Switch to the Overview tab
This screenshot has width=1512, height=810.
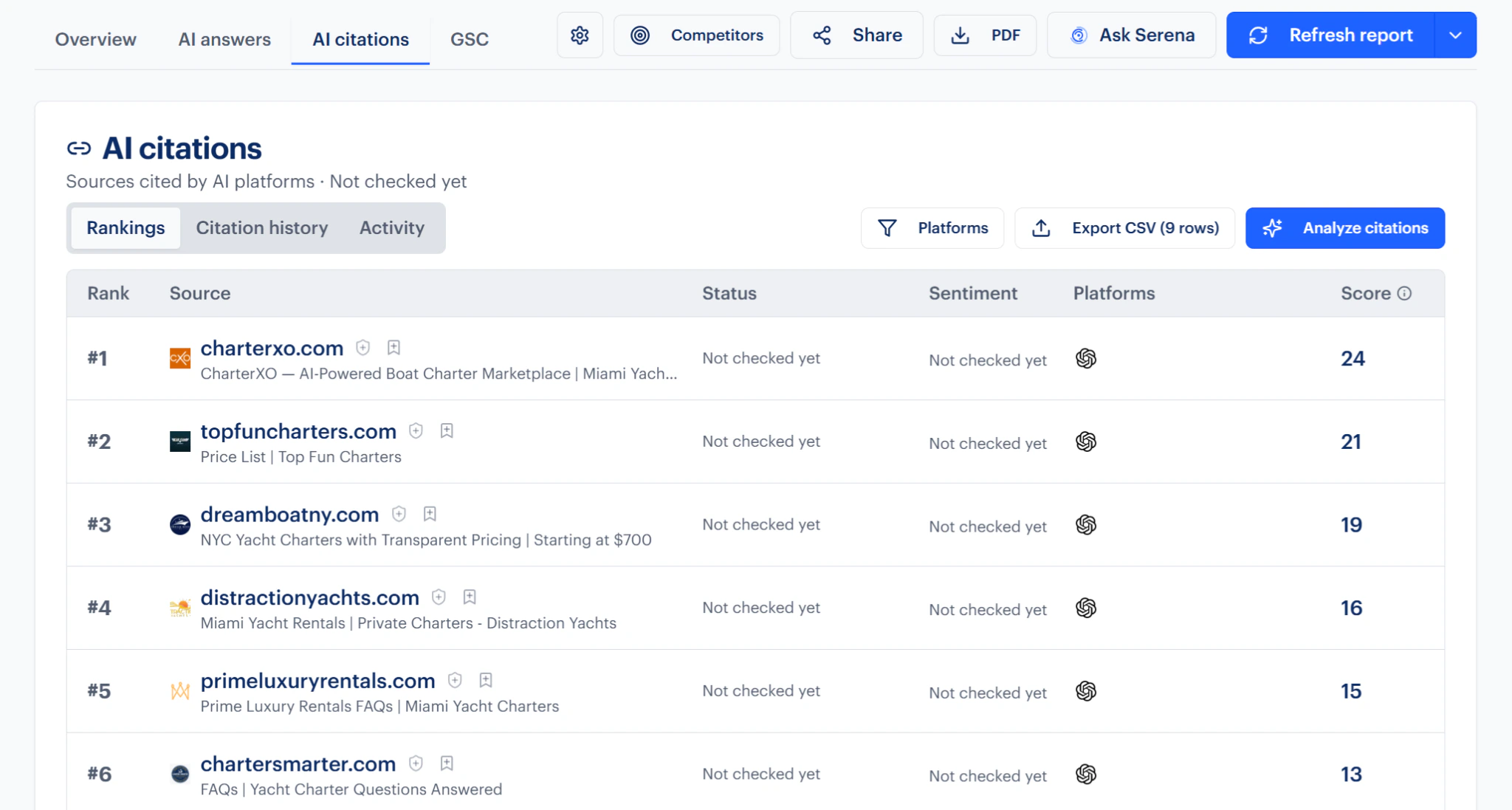[96, 39]
